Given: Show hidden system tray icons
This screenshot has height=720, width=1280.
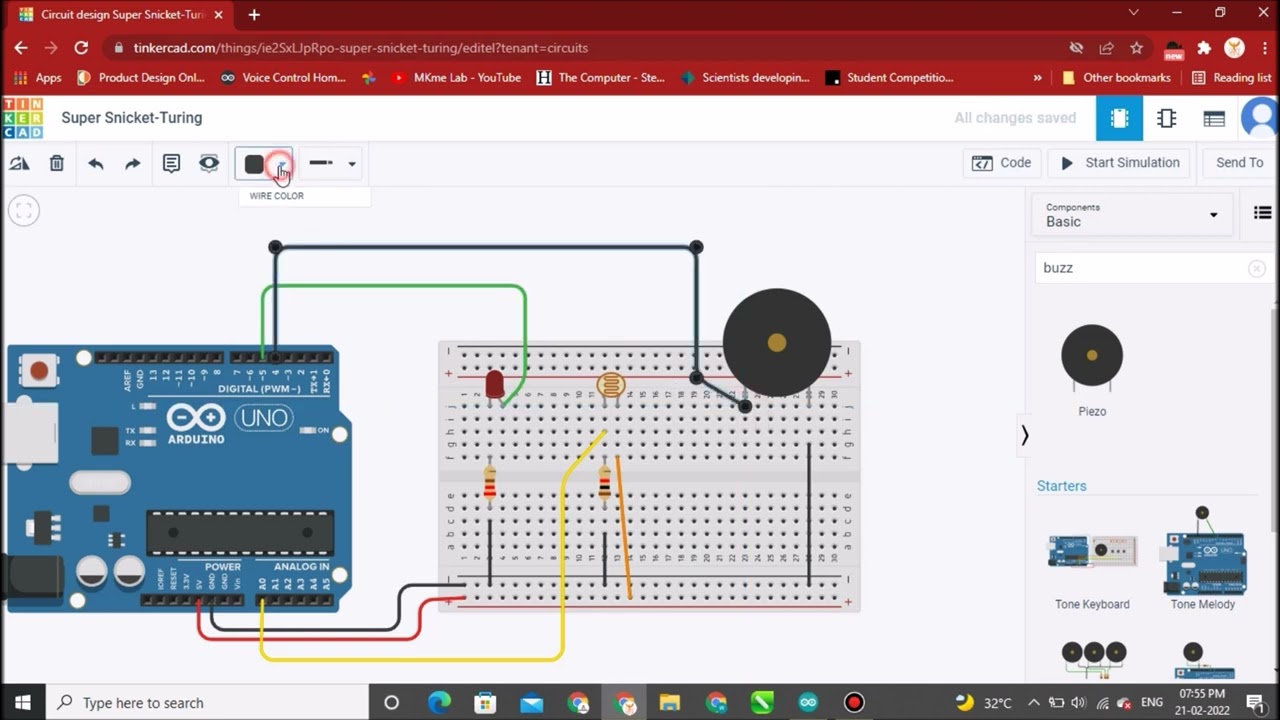Looking at the screenshot, I should click(x=1033, y=702).
